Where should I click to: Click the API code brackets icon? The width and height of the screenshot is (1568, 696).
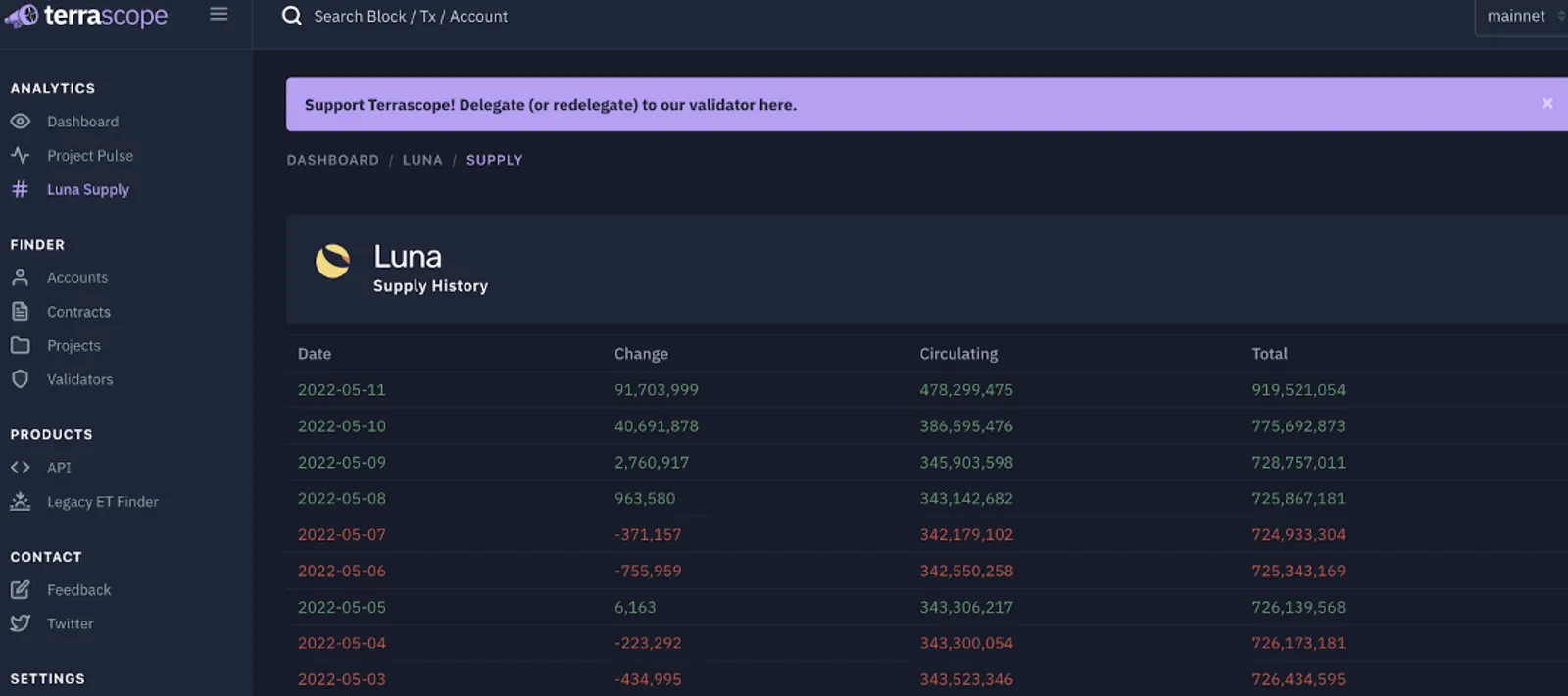coord(20,468)
